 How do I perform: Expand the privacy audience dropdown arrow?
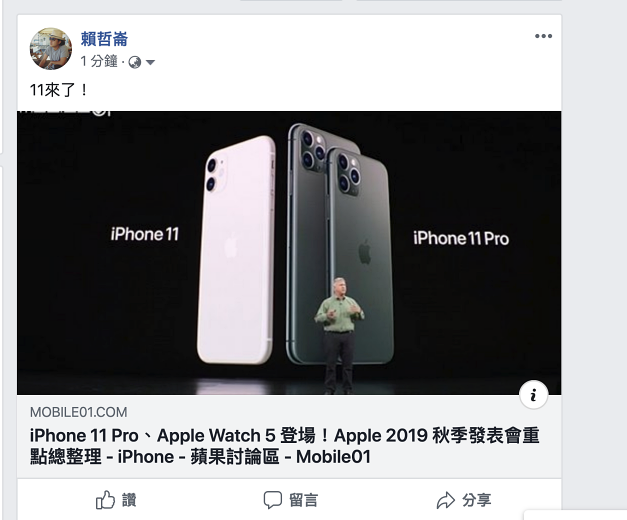pyautogui.click(x=150, y=62)
